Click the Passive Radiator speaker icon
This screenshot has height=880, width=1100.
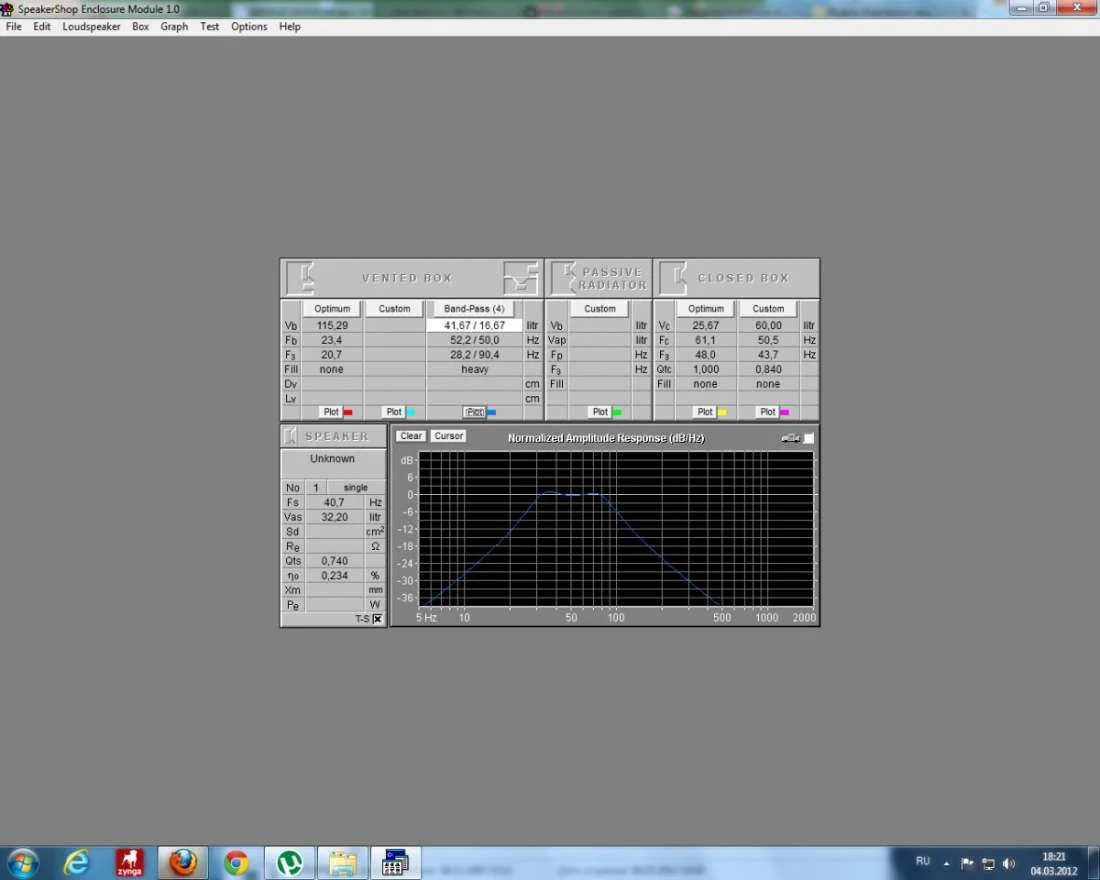tap(563, 278)
